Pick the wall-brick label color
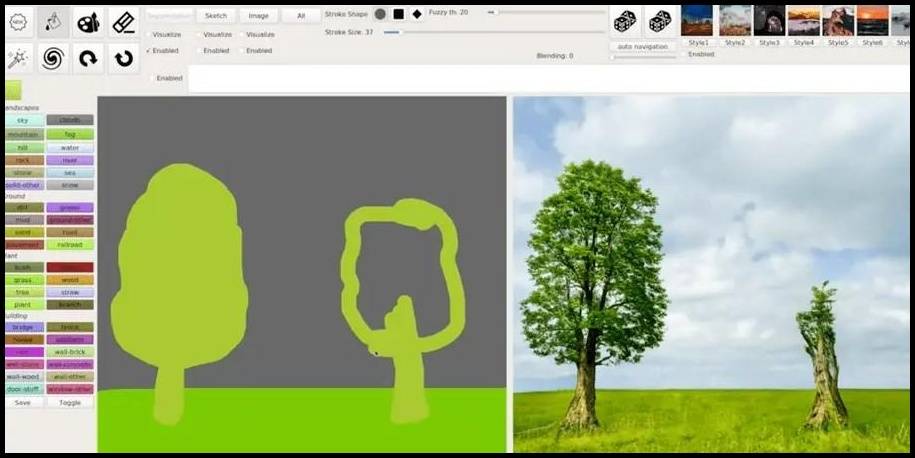Viewport: 915px width, 458px height. click(x=70, y=352)
